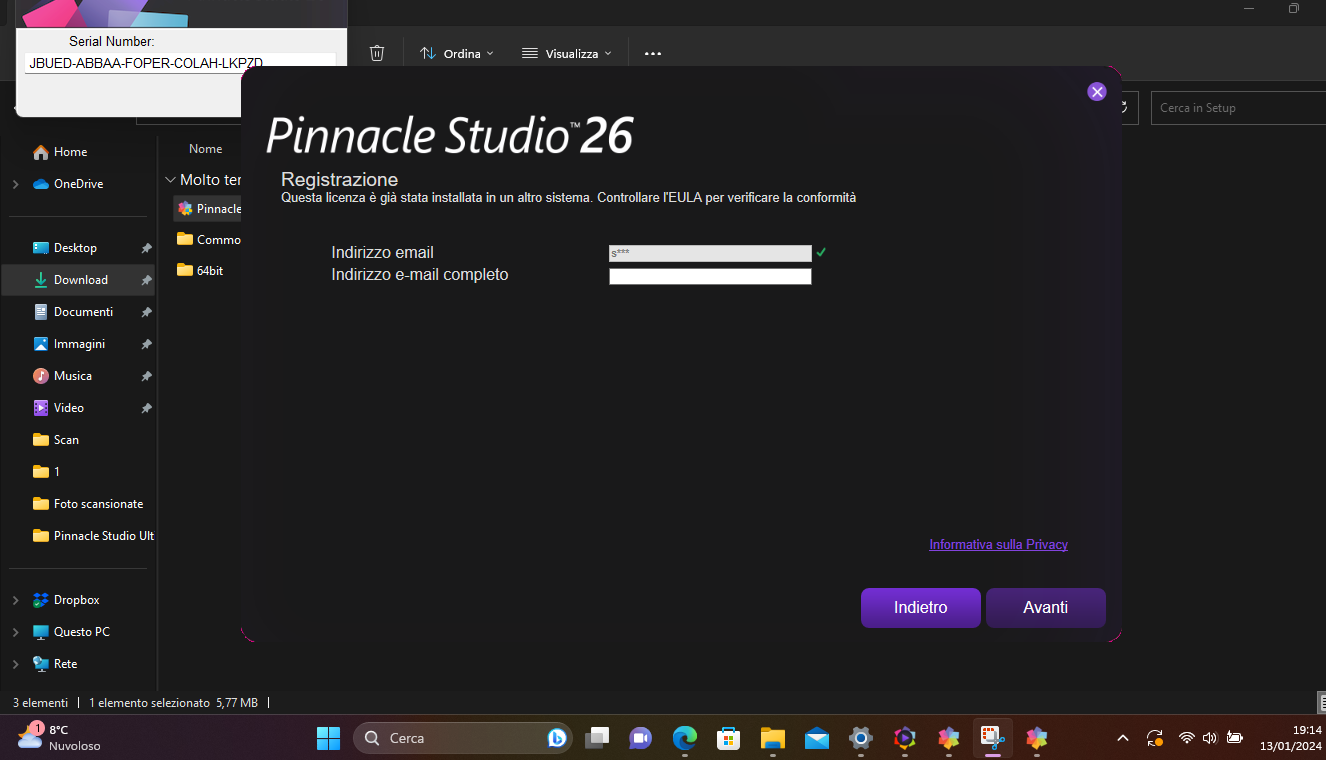This screenshot has width=1326, height=760.
Task: Sort by the Nome column header
Action: 206,149
